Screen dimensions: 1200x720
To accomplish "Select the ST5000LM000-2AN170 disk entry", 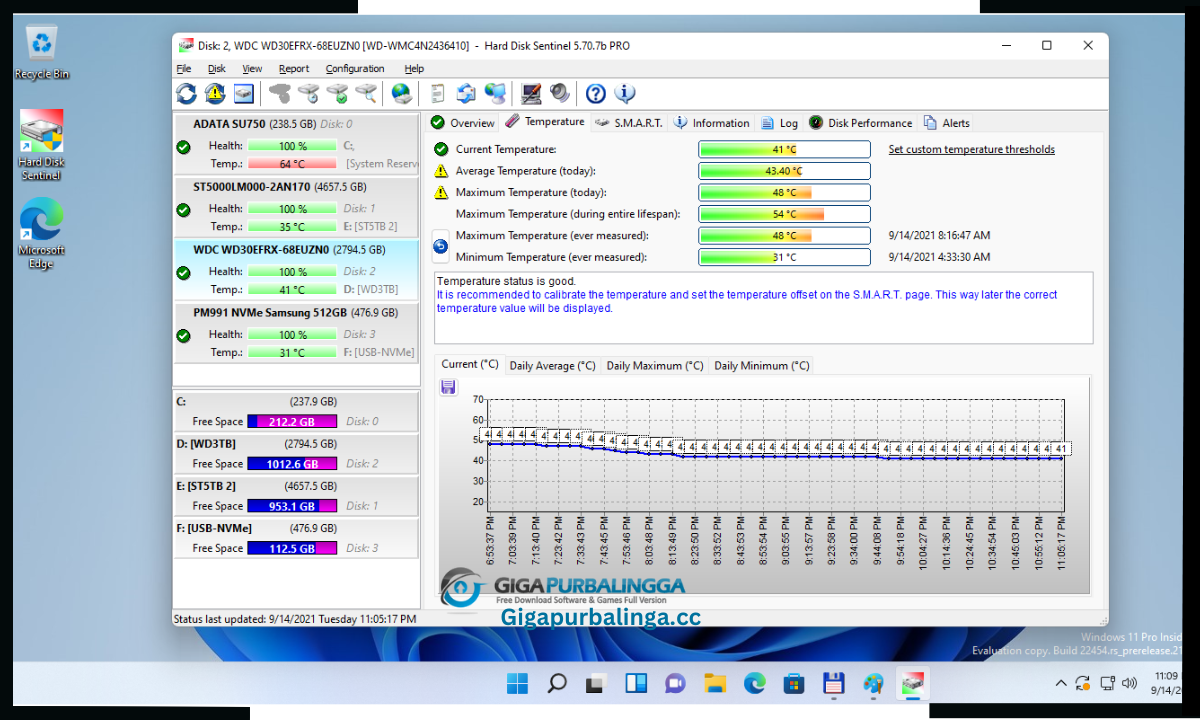I will 296,206.
